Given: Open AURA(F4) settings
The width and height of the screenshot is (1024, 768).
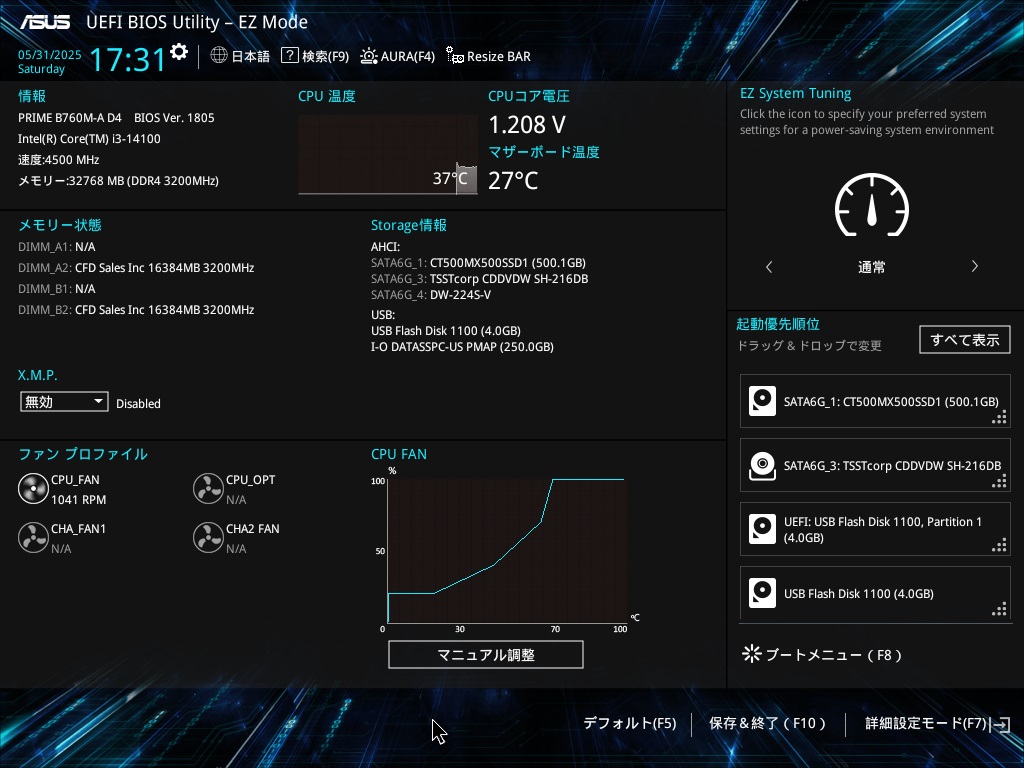Looking at the screenshot, I should coord(408,56).
